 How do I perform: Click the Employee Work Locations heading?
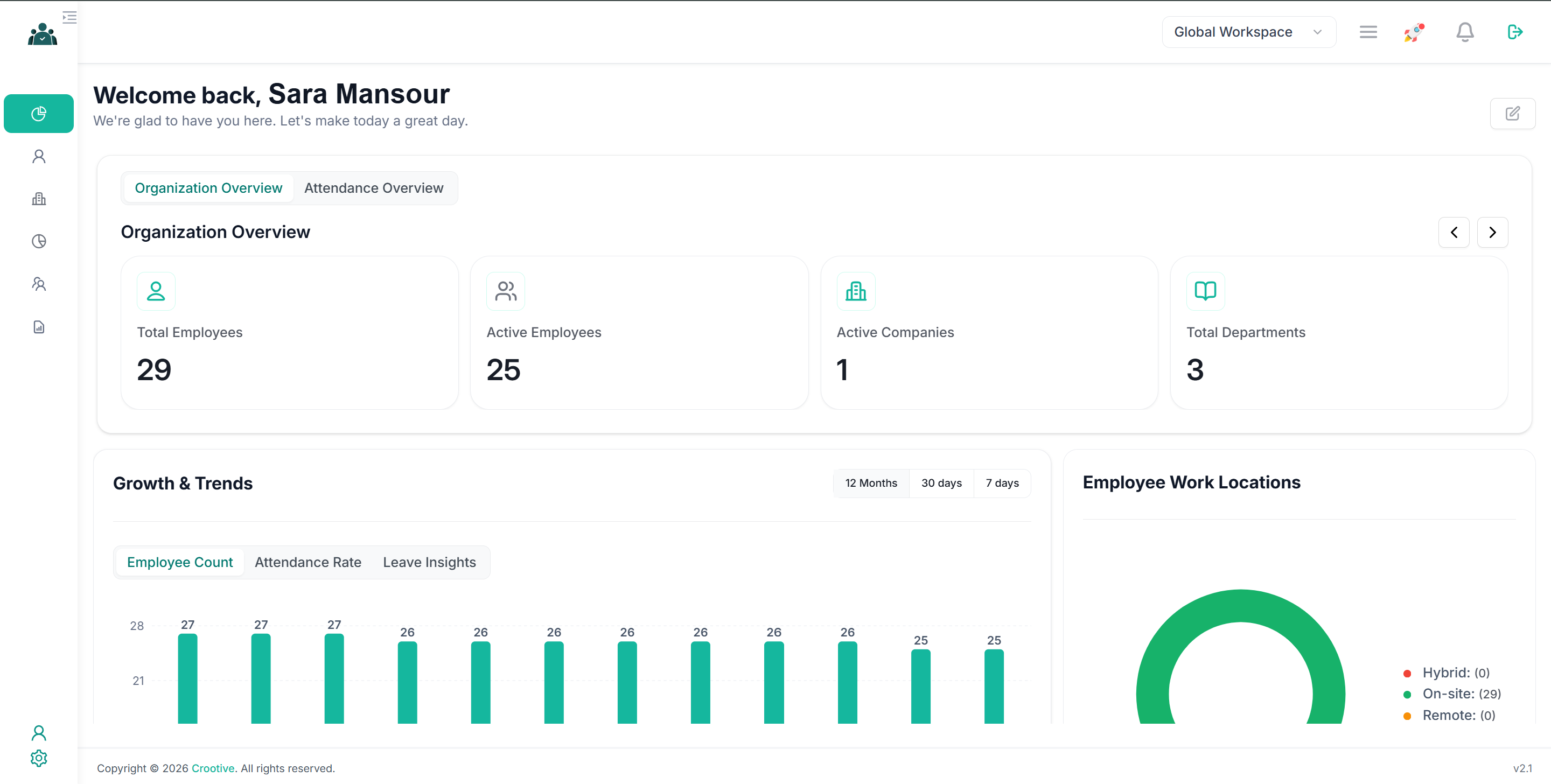point(1191,482)
